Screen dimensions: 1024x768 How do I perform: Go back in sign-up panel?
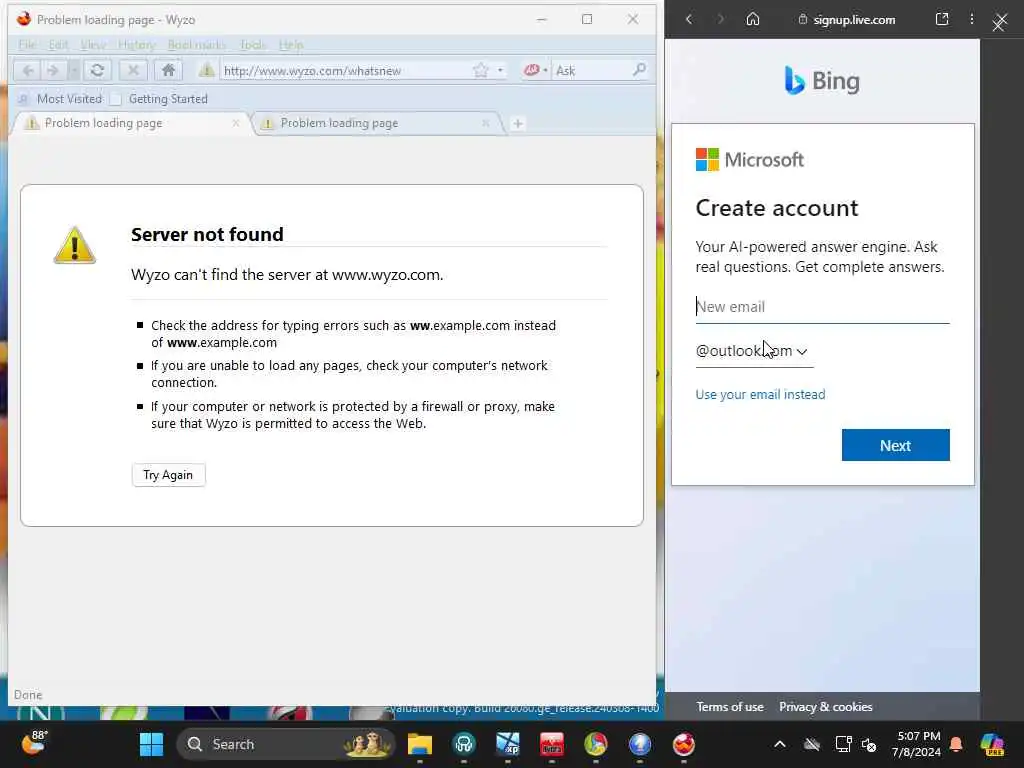(689, 20)
